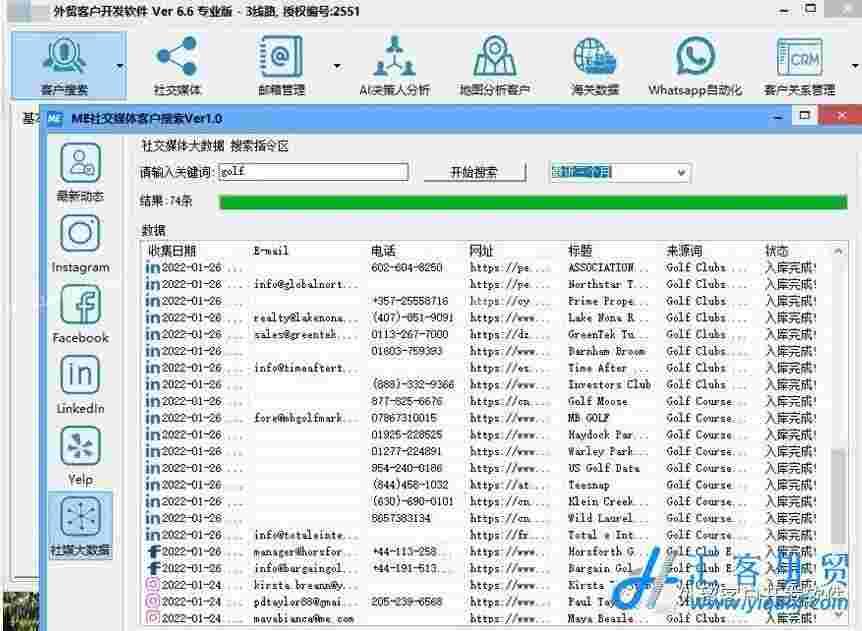Select phone cell +357-25558716

(x=410, y=301)
